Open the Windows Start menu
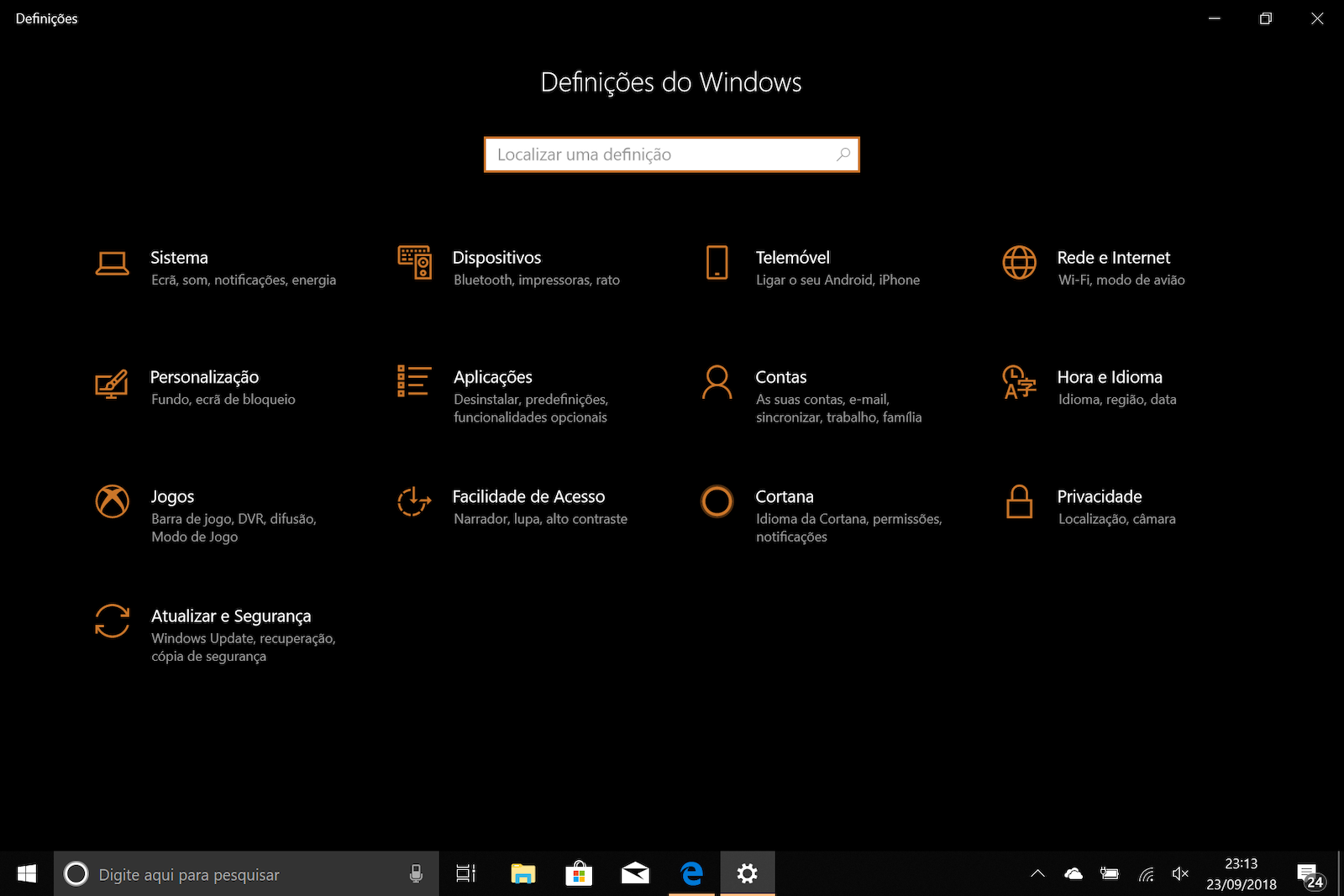 click(27, 874)
